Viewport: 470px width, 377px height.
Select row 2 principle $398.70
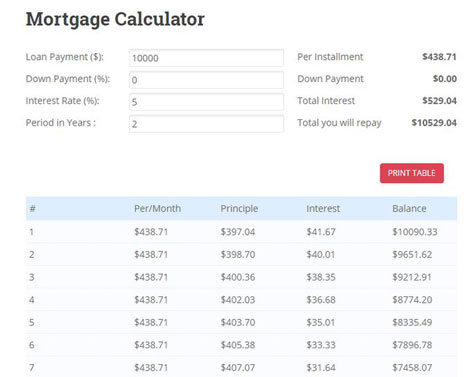(238, 254)
